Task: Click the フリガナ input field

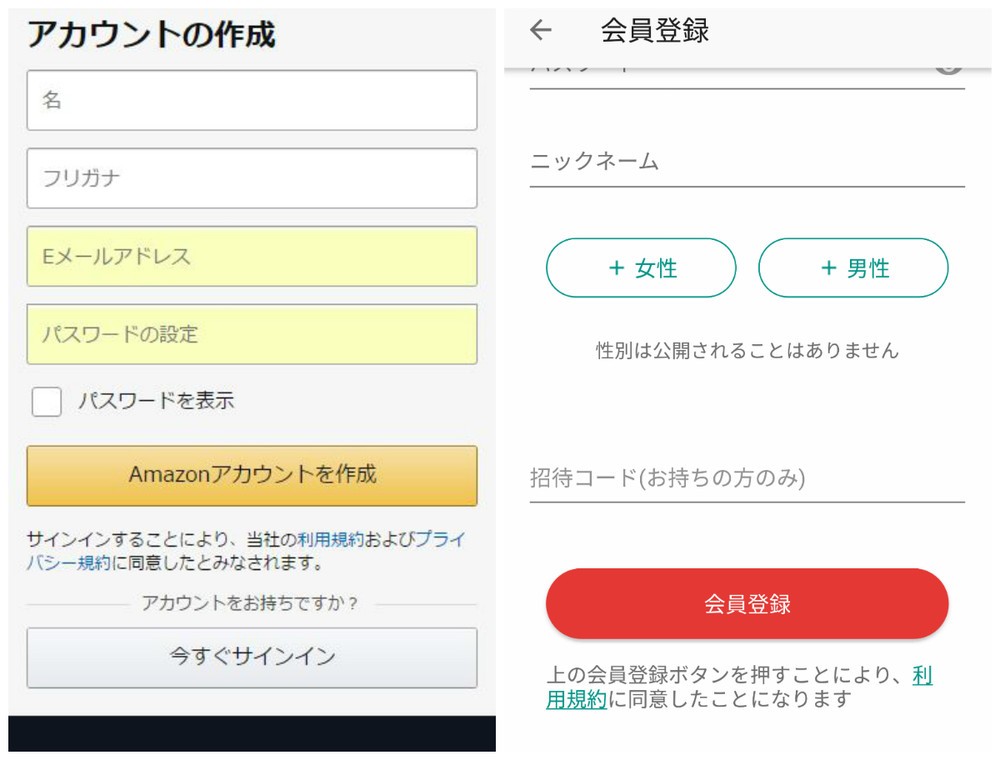Action: pyautogui.click(x=251, y=178)
